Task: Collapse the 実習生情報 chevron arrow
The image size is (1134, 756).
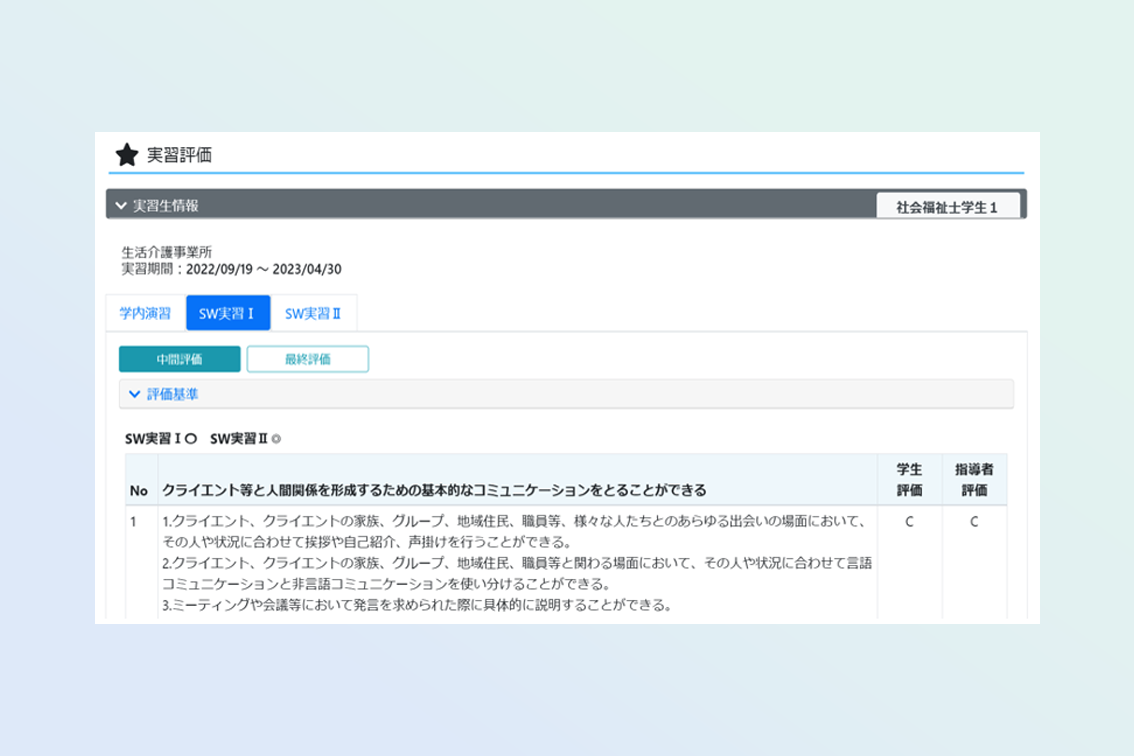Action: 121,206
